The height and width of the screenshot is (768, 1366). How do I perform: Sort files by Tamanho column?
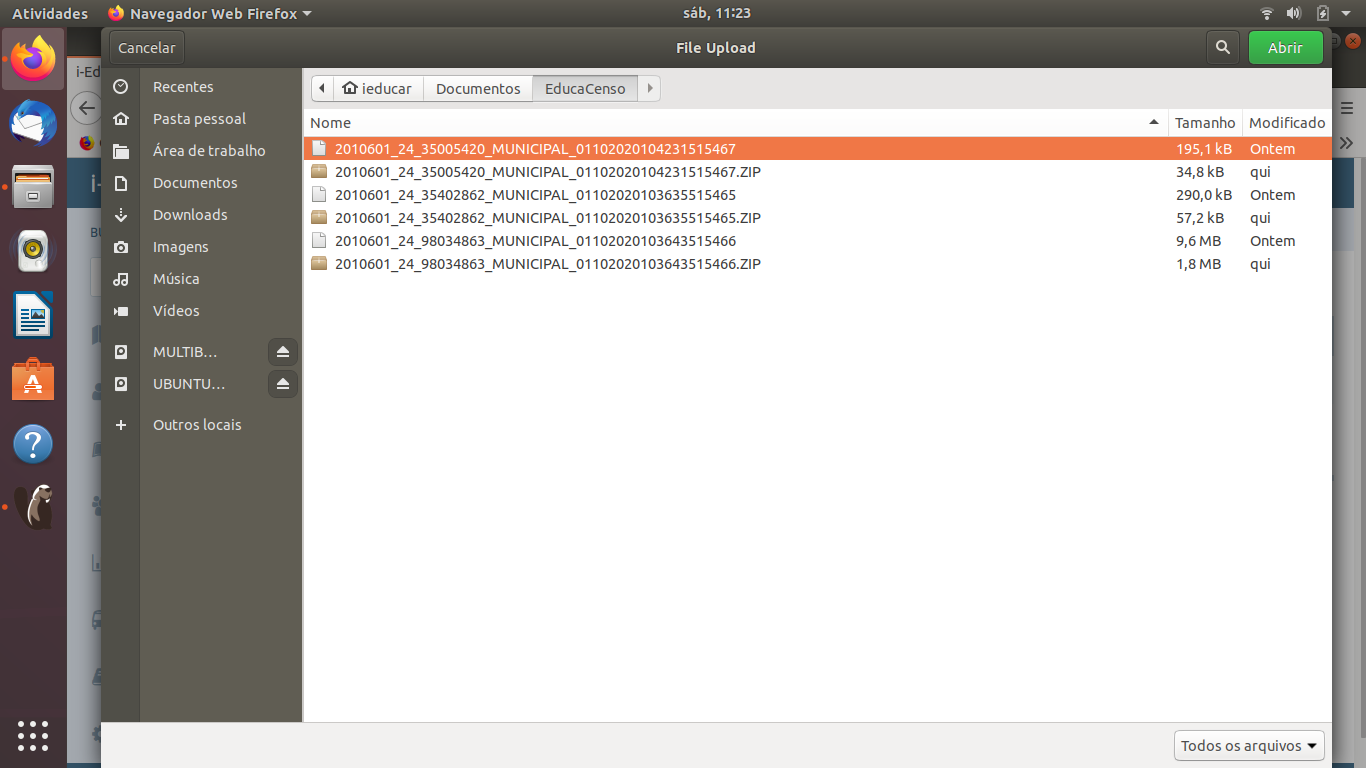[x=1205, y=122]
